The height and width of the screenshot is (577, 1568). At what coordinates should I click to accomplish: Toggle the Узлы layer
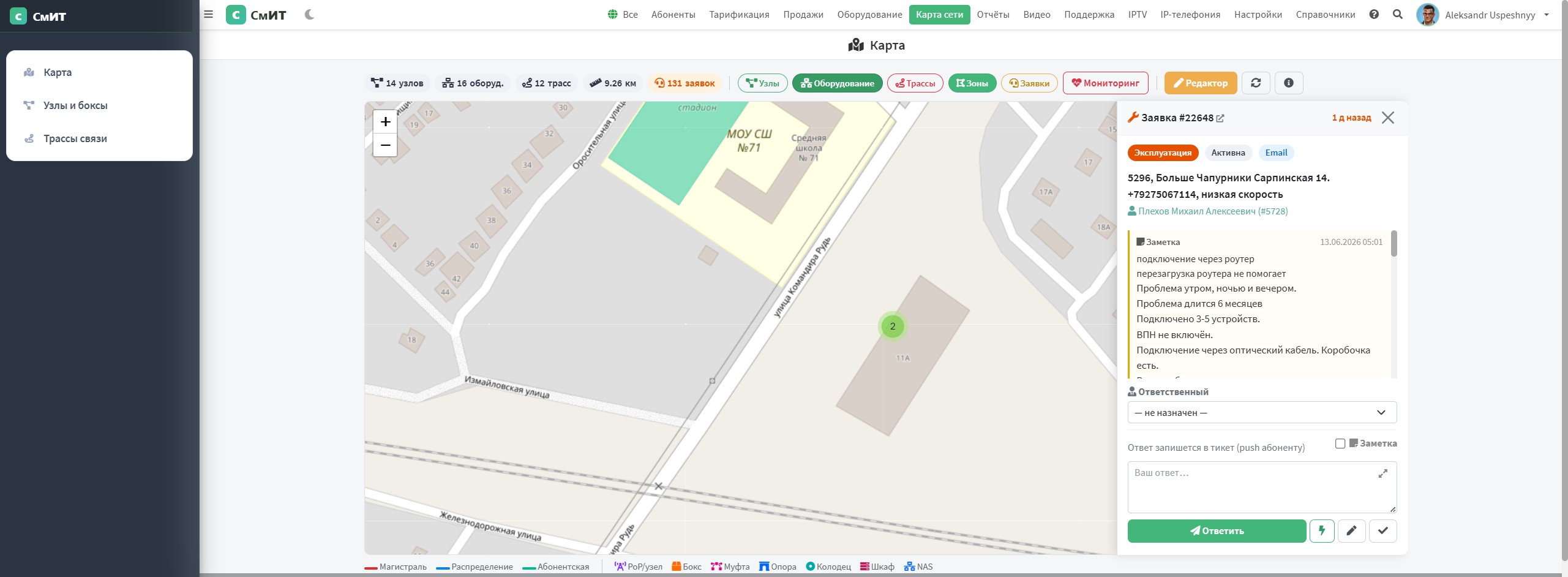(763, 83)
